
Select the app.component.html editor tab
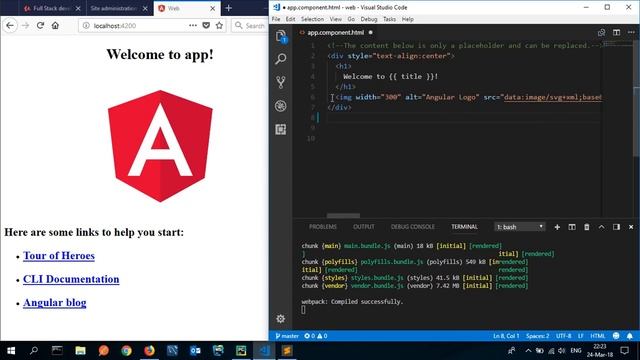point(336,32)
